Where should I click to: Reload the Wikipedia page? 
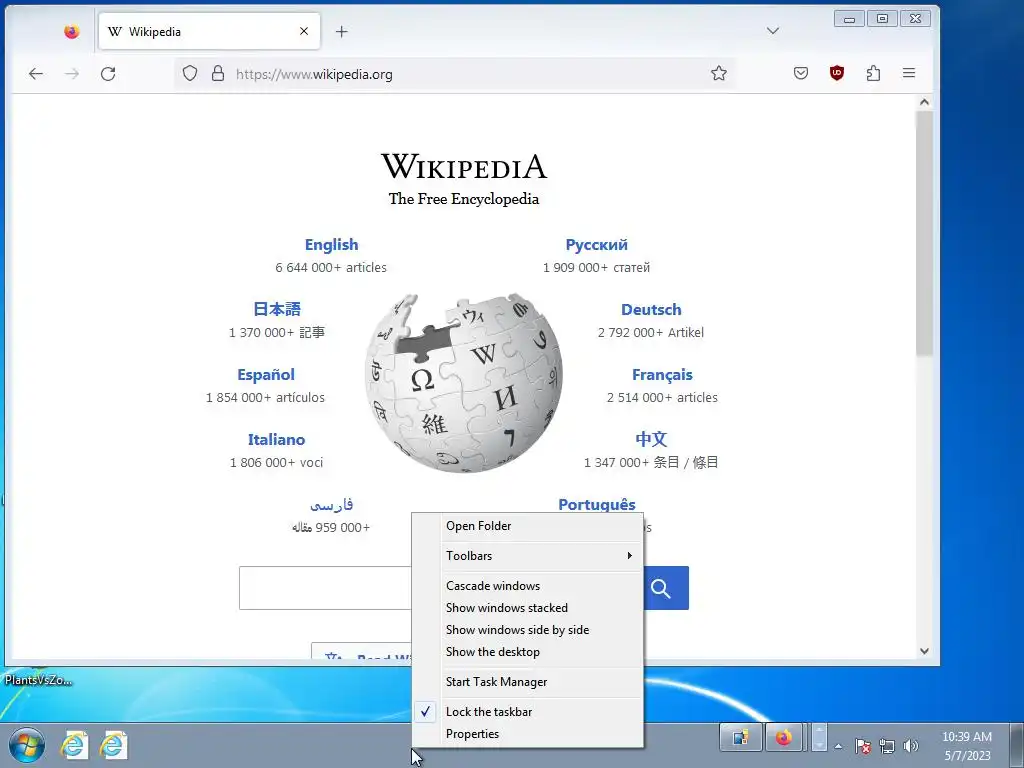point(108,74)
